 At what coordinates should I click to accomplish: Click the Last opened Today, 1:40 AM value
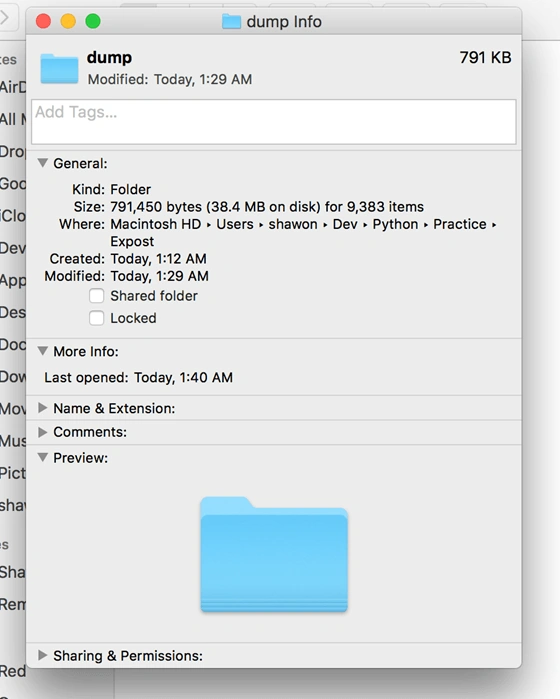[184, 378]
